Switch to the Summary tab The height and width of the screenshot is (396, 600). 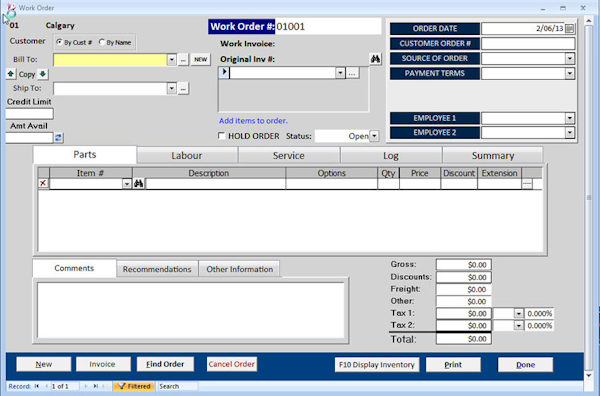pyautogui.click(x=492, y=155)
